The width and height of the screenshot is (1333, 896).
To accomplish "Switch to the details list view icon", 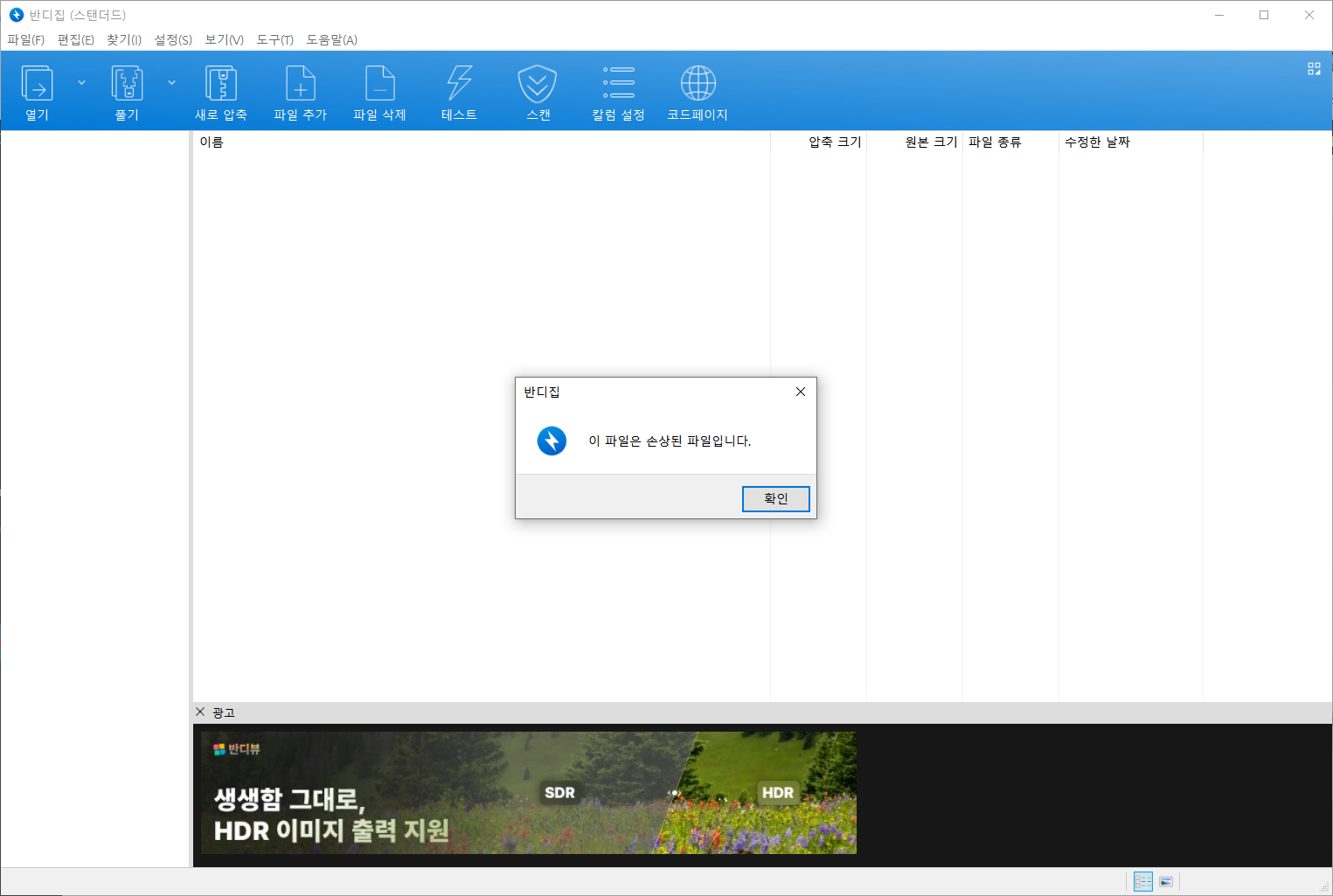I will (x=1143, y=882).
